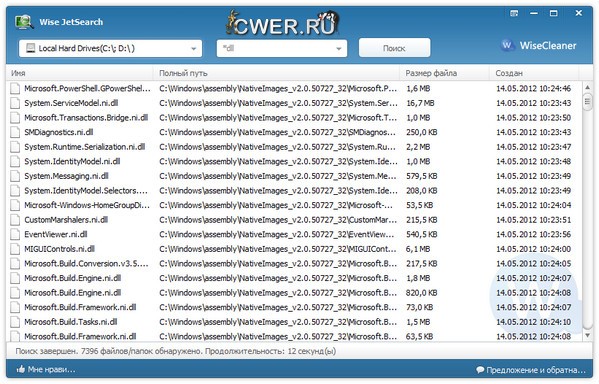This screenshot has width=599, height=384.
Task: Click the hard drive icon in drive selector
Action: (x=30, y=49)
